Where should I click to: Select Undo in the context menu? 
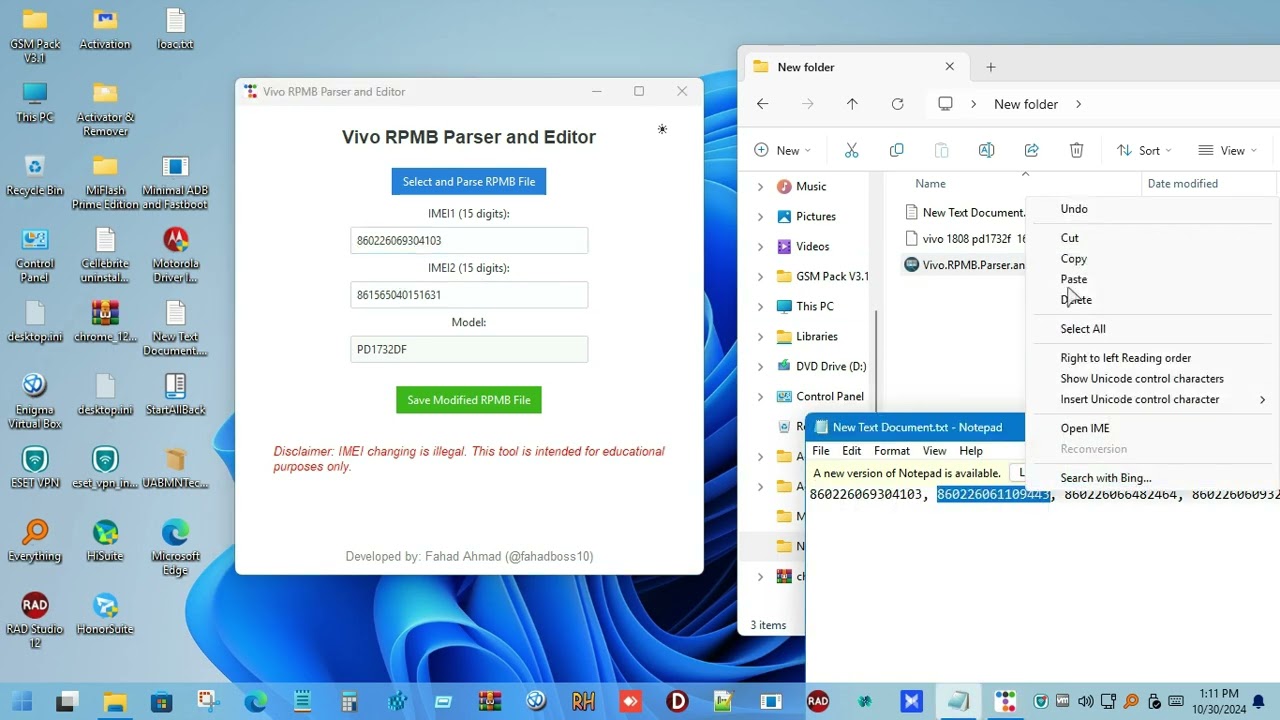(x=1074, y=209)
